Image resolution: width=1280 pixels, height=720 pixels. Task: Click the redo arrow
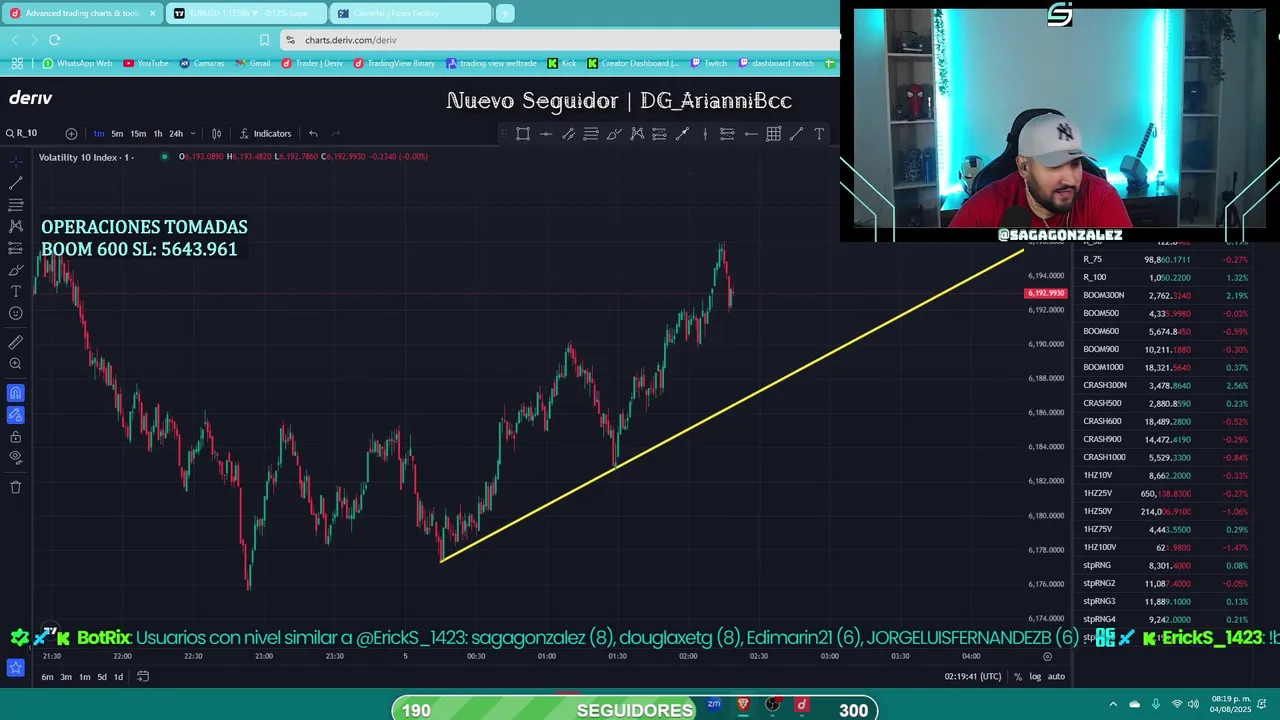click(x=336, y=134)
